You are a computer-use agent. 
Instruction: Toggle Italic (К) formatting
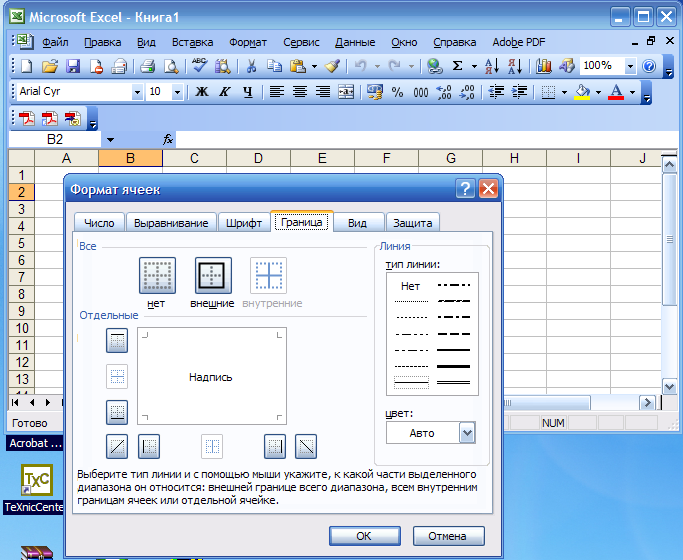225,92
